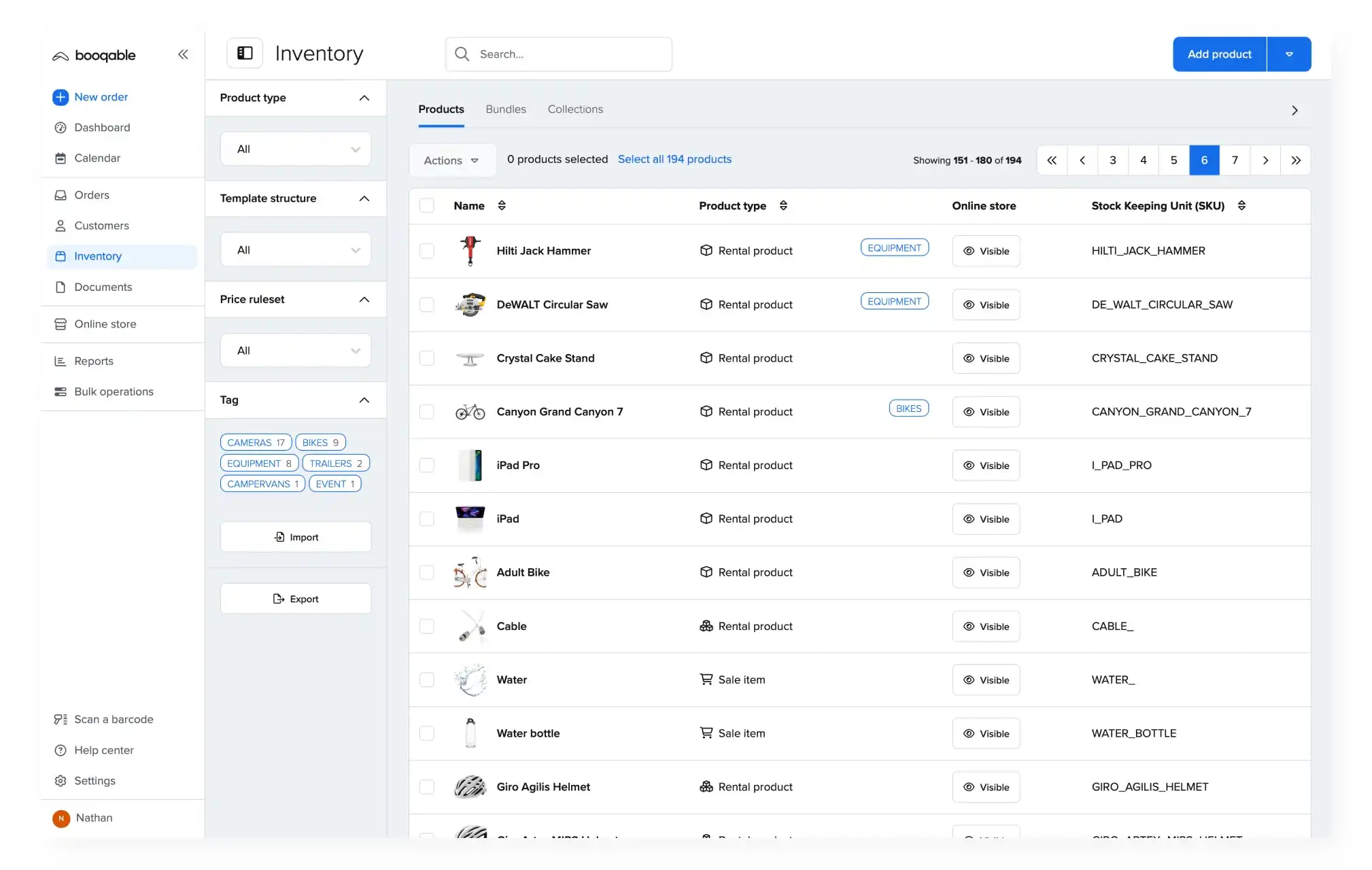Click the New order plus icon
Screen dimensions: 1372x870
point(61,97)
